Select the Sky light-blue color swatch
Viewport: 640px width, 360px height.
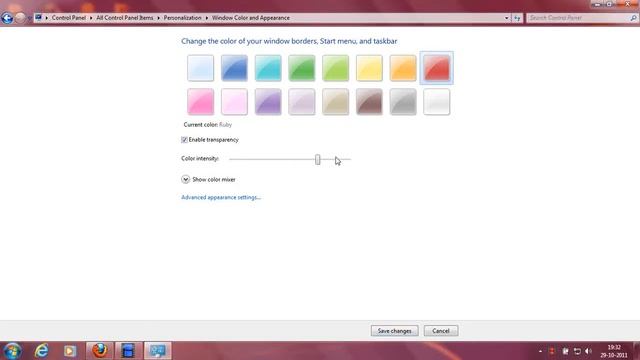point(200,68)
